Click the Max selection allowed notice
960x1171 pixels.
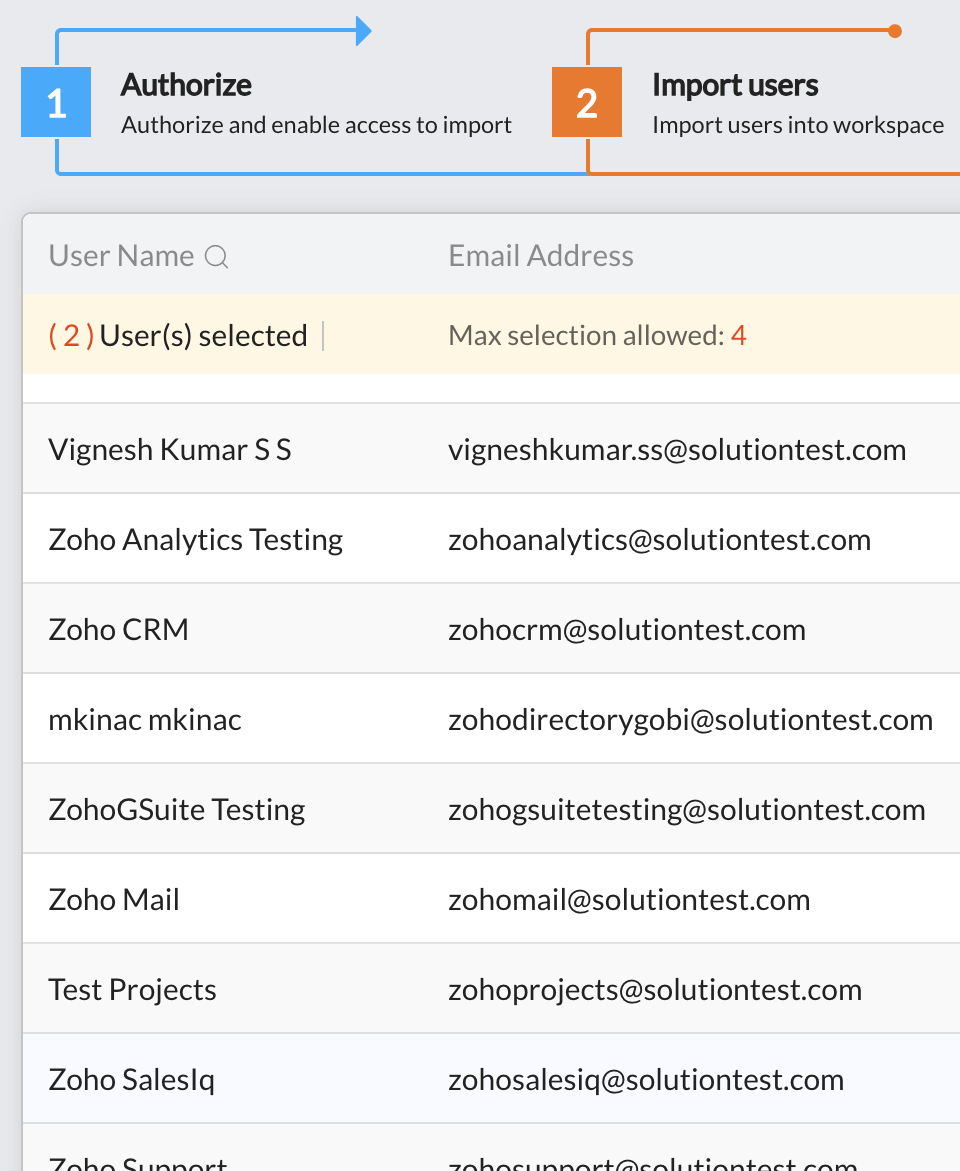pyautogui.click(x=597, y=336)
